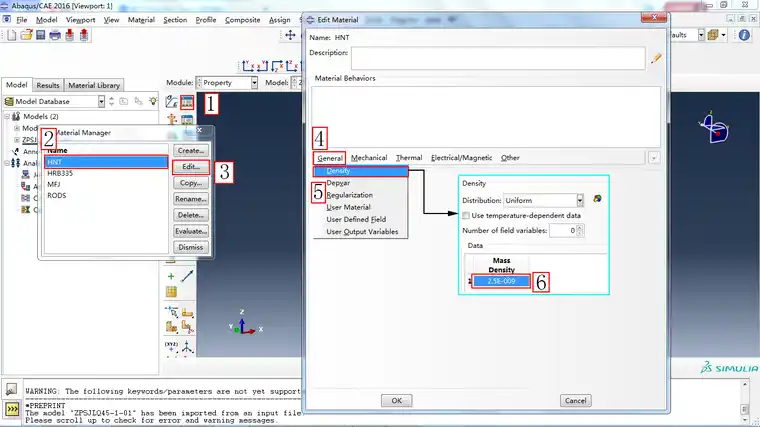760x427 pixels.
Task: Click the Save Model Database icon
Action: [x=41, y=35]
